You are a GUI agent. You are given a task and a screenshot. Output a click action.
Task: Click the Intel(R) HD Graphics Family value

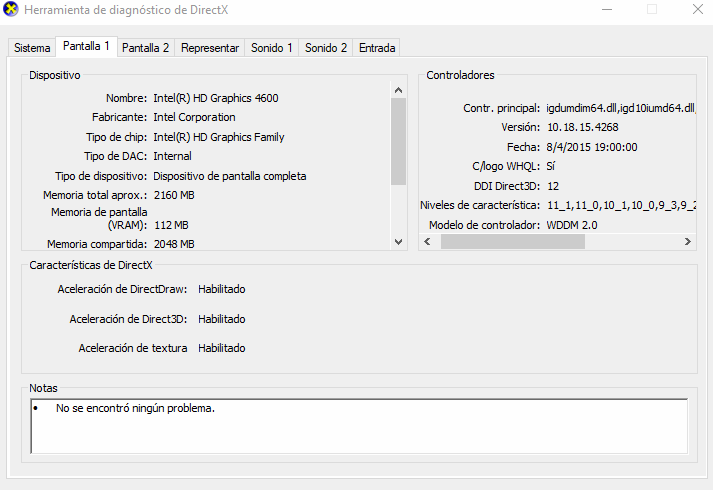pyautogui.click(x=219, y=137)
